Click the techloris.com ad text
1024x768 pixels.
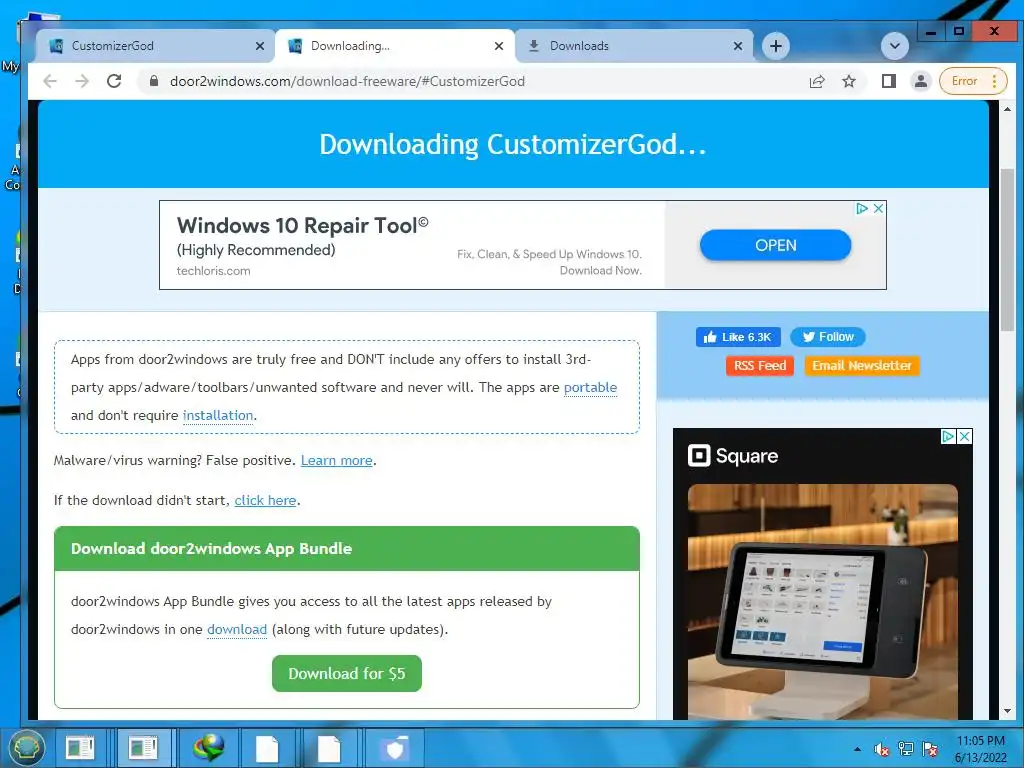point(213,270)
